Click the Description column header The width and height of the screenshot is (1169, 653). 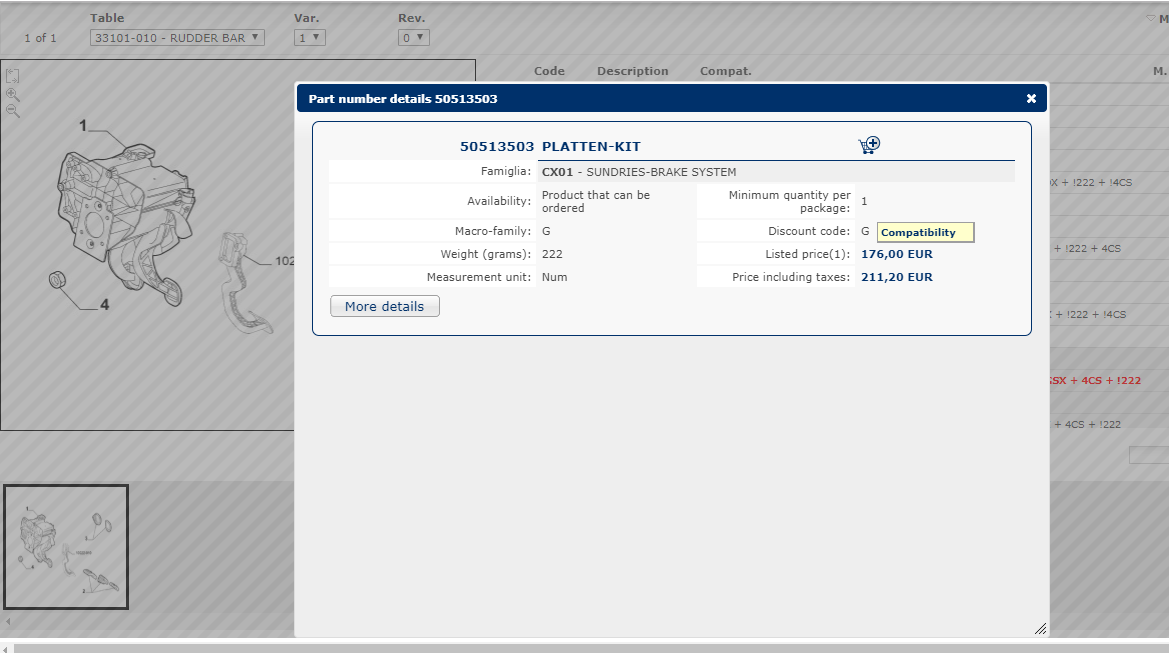coord(632,71)
